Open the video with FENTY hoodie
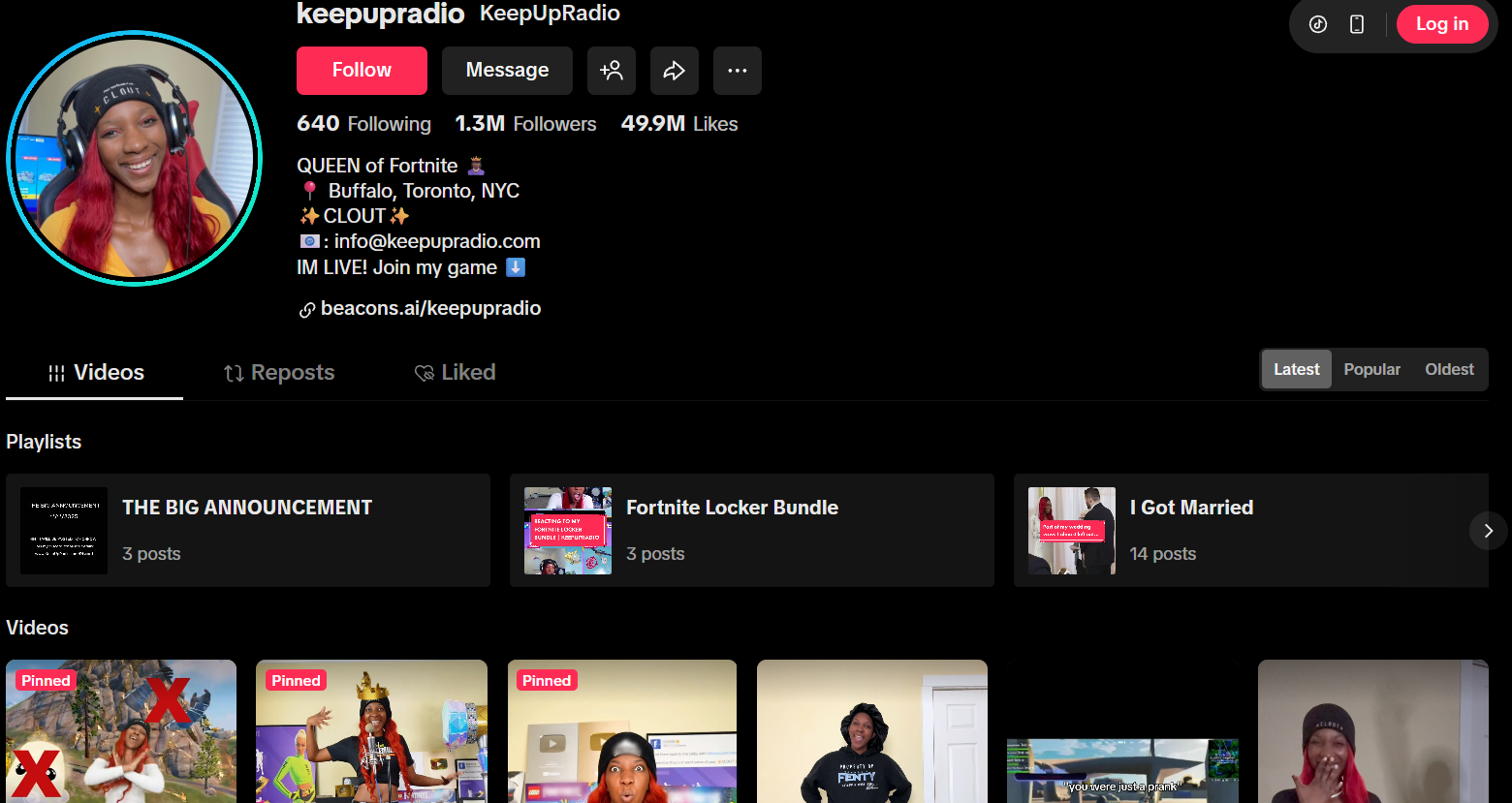Screen dimensions: 1512x803 click(x=872, y=731)
